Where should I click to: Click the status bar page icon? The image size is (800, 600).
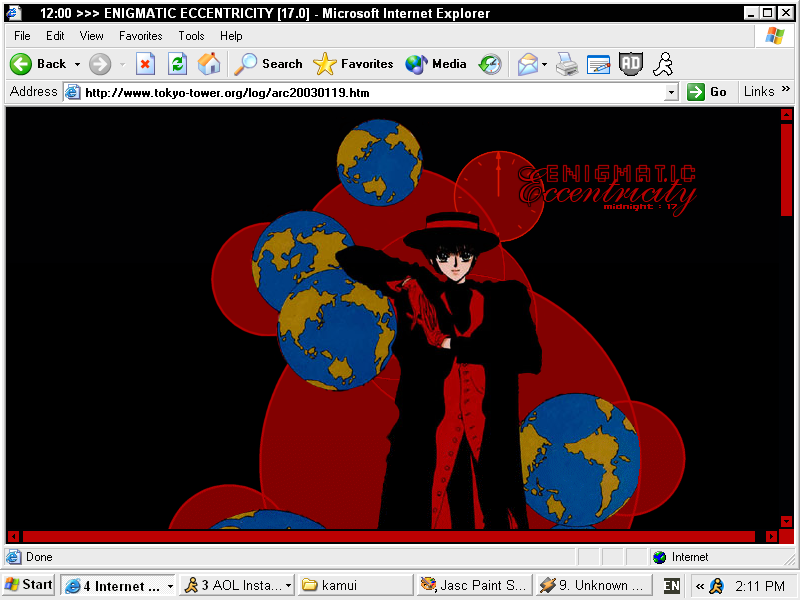[13, 557]
